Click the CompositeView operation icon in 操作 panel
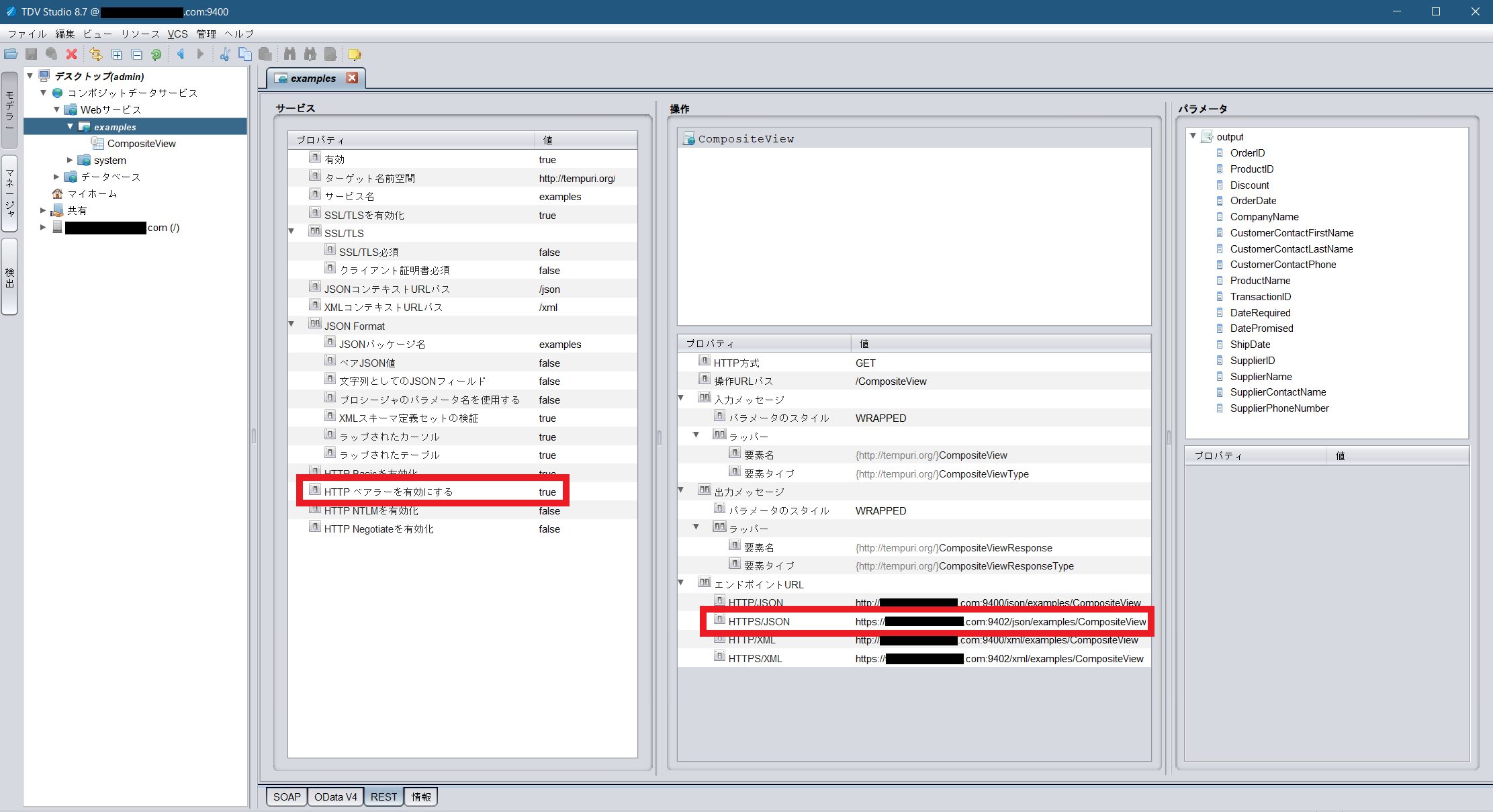The height and width of the screenshot is (812, 1493). coord(689,139)
